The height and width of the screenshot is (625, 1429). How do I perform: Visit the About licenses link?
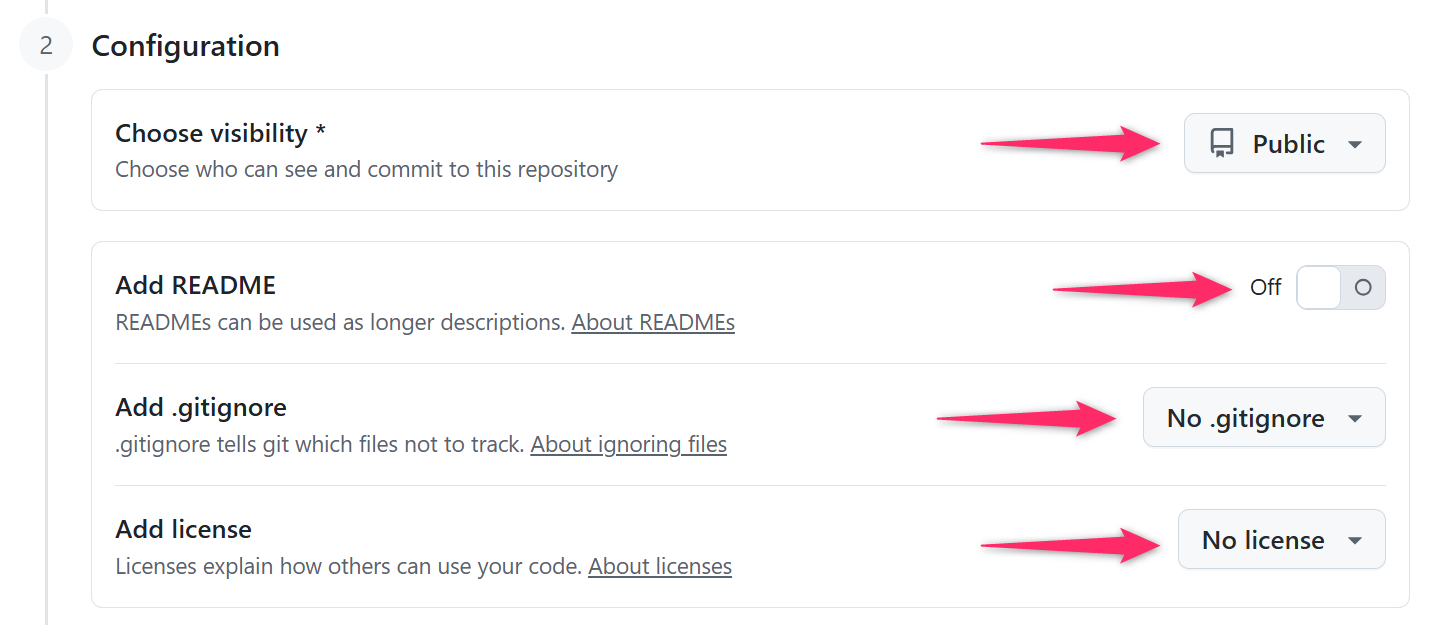click(x=659, y=567)
